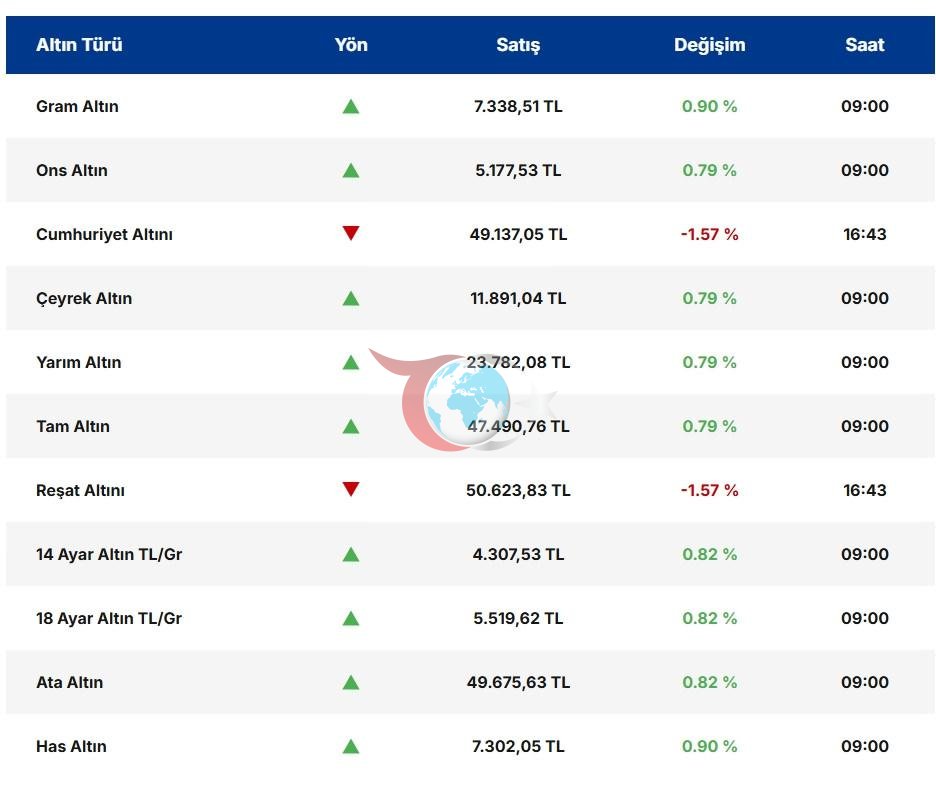The height and width of the screenshot is (807, 936).
Task: Click the Yön column header
Action: coord(351,45)
